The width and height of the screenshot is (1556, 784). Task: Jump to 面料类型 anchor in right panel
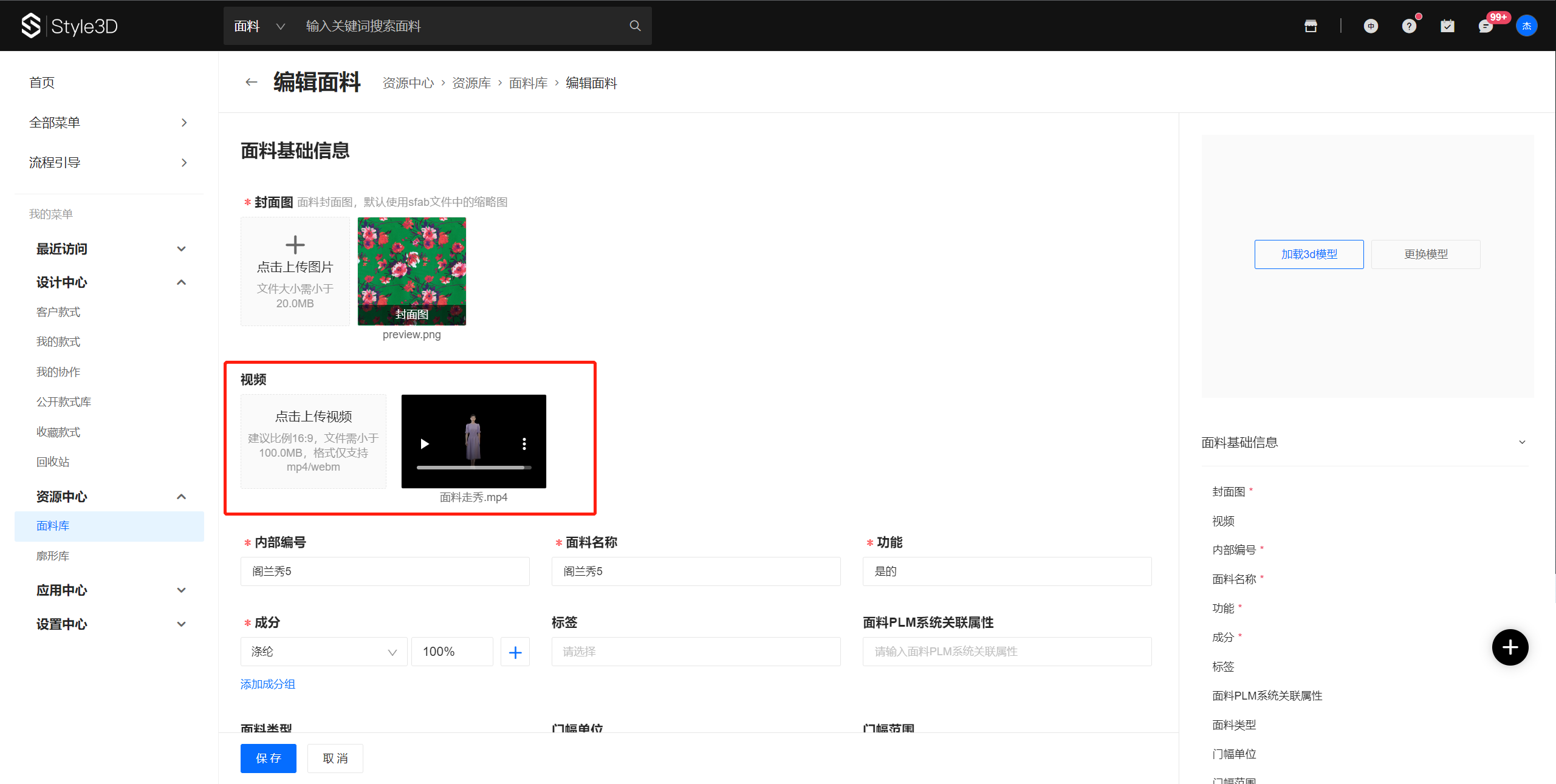point(1234,725)
